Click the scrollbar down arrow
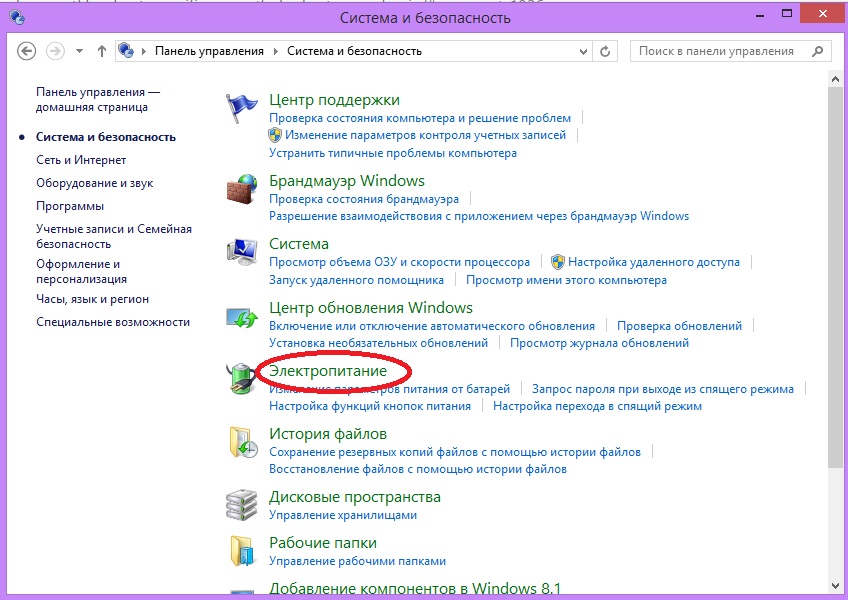The image size is (848, 600). pyautogui.click(x=835, y=586)
